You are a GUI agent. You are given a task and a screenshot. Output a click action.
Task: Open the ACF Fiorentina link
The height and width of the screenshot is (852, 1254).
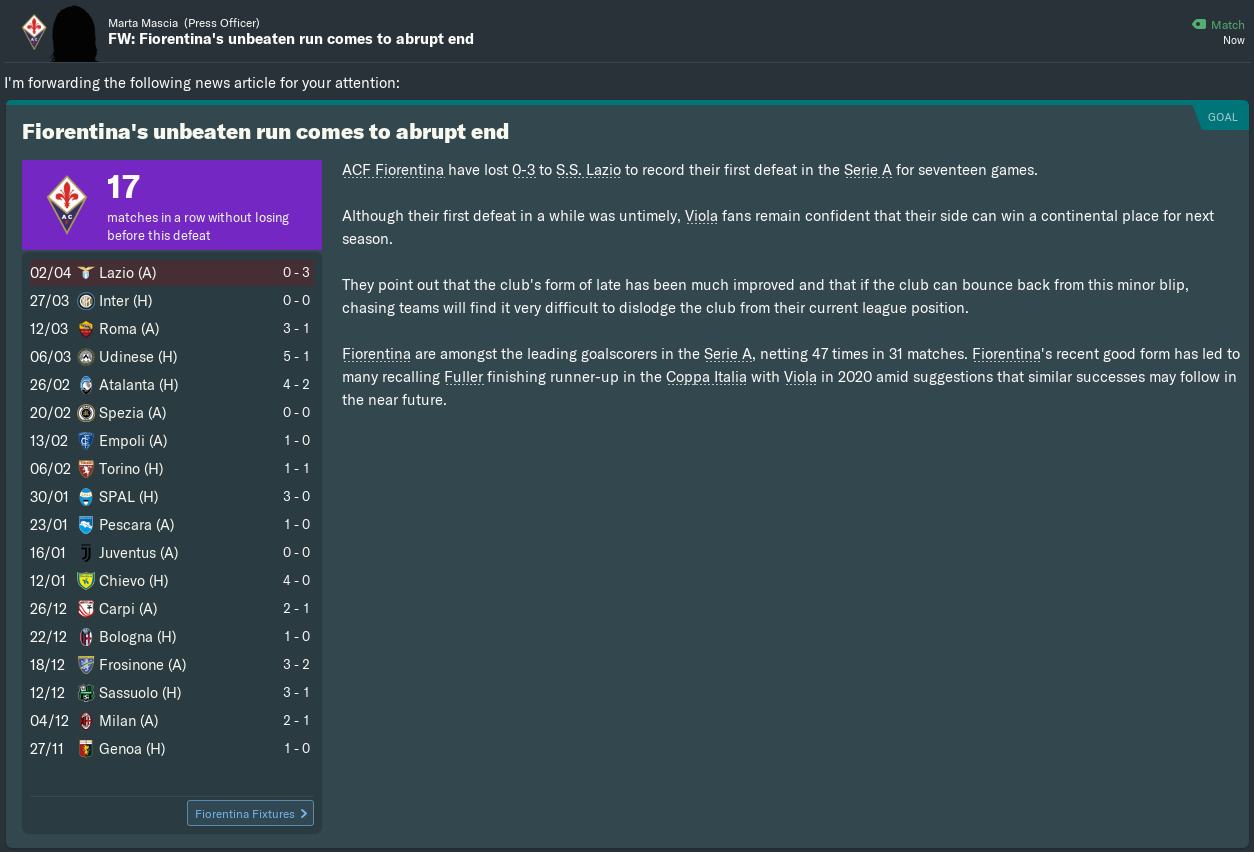(x=393, y=170)
